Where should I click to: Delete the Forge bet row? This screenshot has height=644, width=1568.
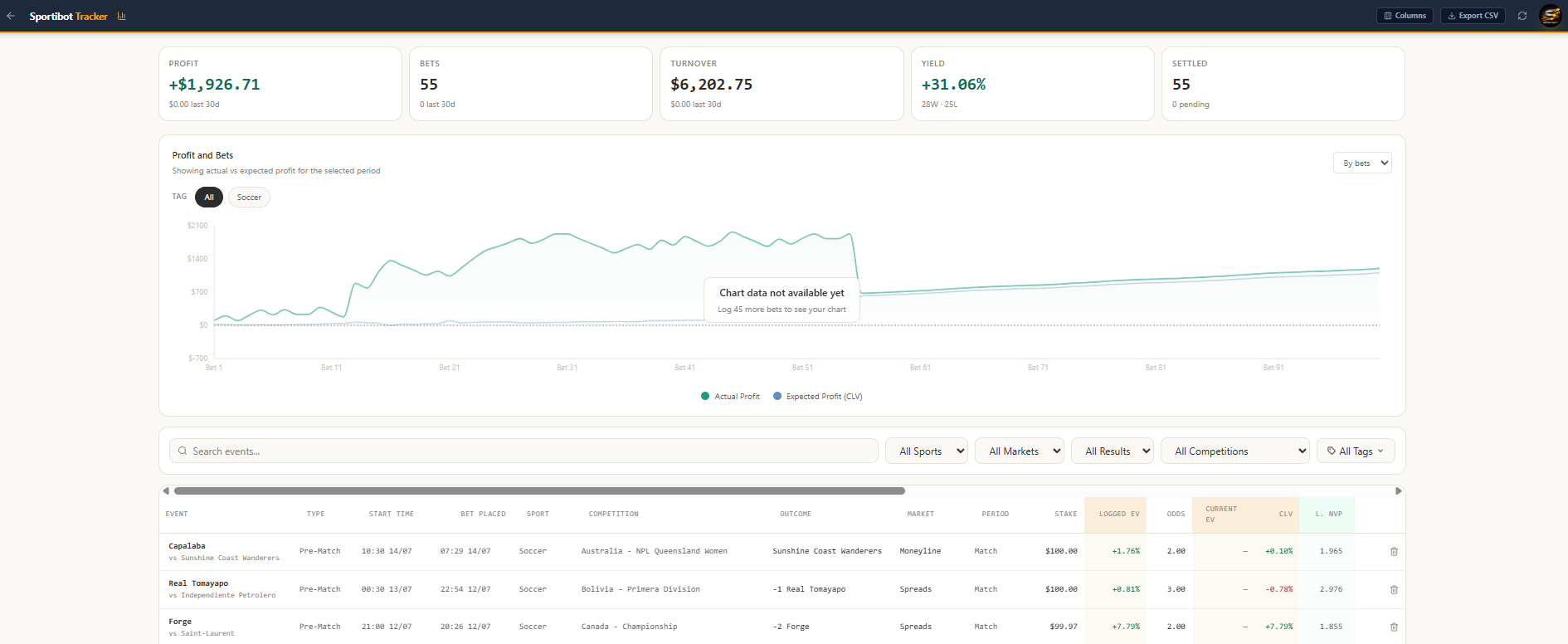point(1394,627)
